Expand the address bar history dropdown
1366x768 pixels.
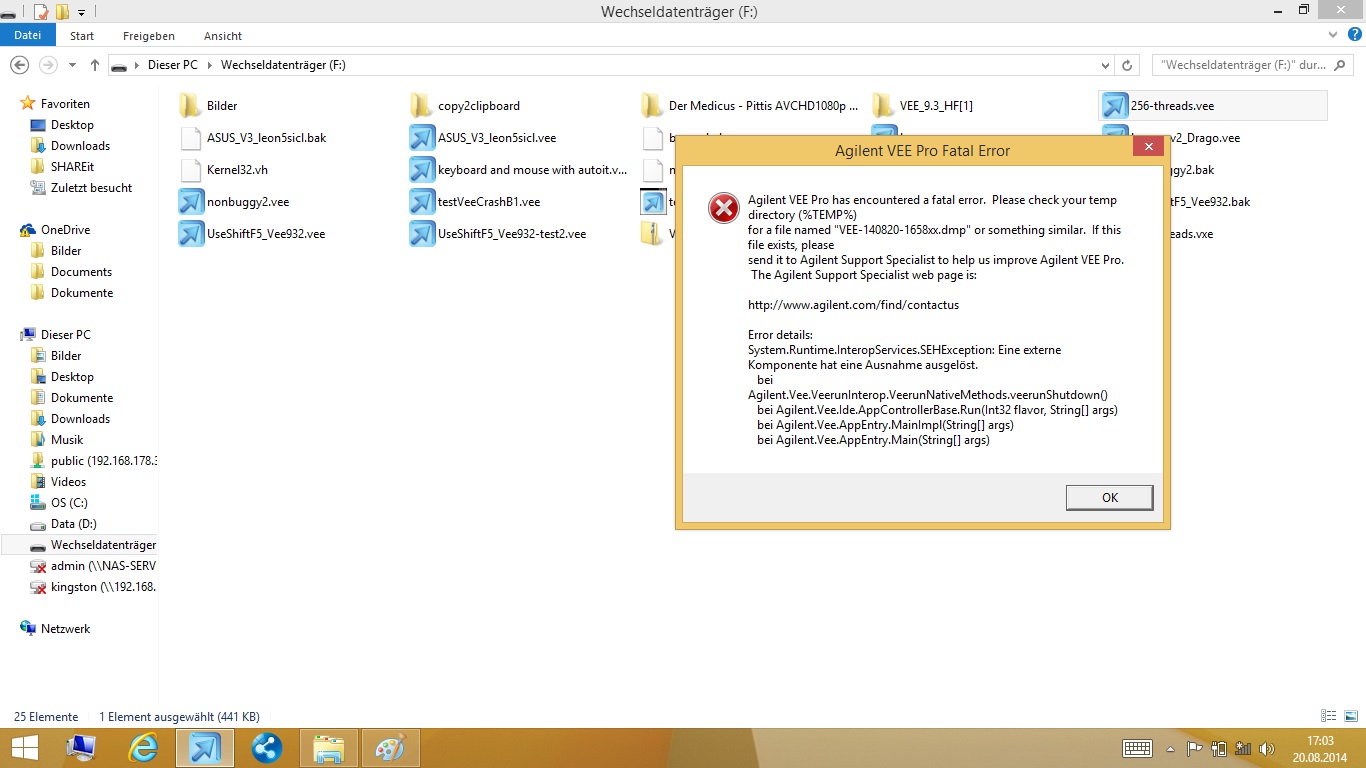pyautogui.click(x=1105, y=65)
